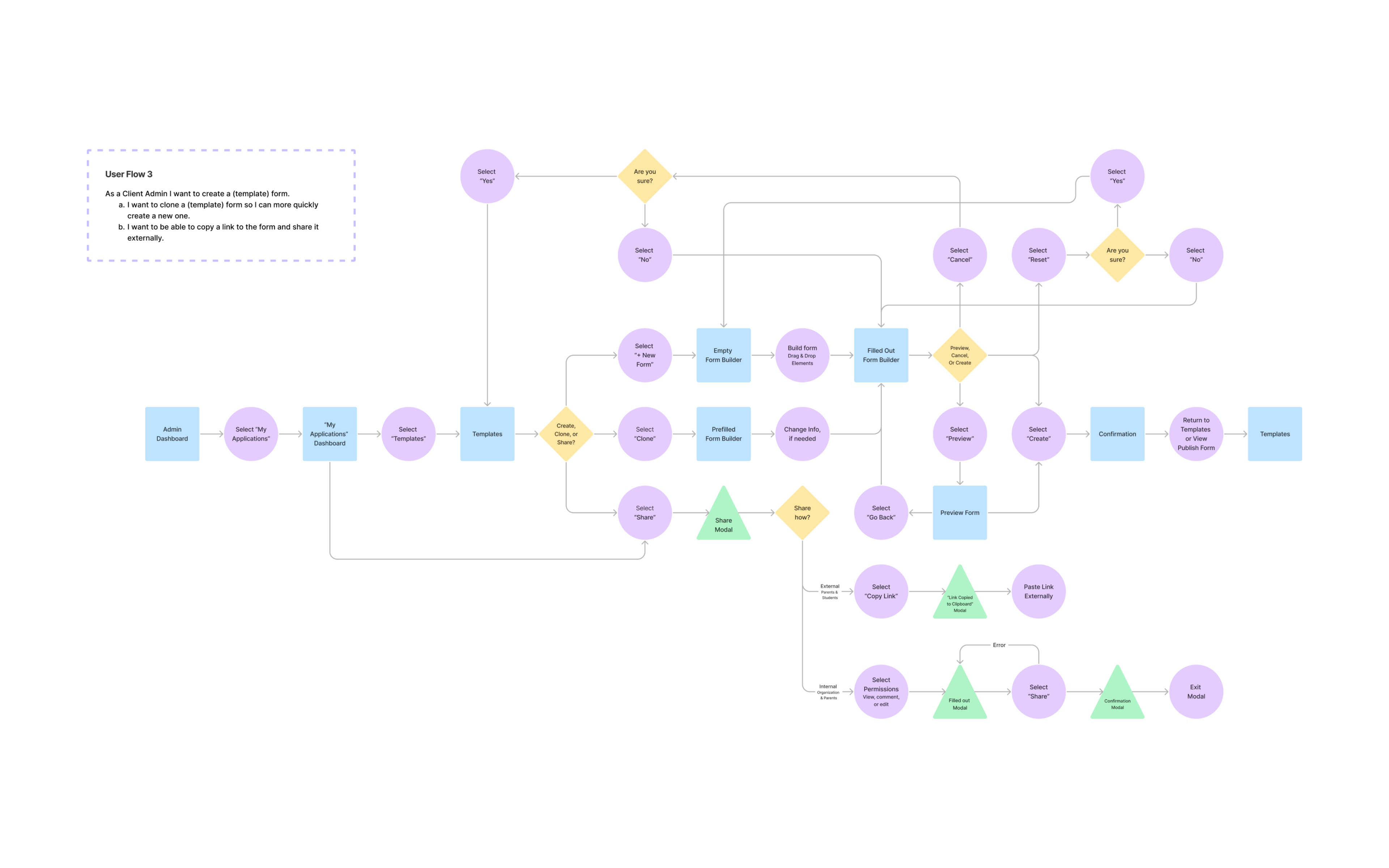Select 'Build form Drag & Drop Elements' circle
Viewport: 1389px width, 868px height.
[x=802, y=355]
